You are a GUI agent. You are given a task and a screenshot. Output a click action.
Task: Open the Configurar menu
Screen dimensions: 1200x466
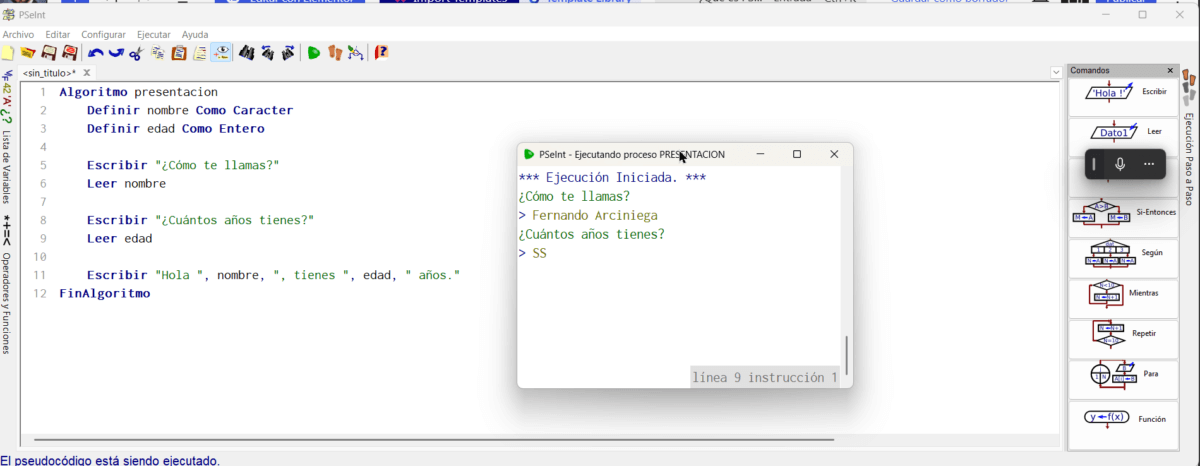pos(103,34)
